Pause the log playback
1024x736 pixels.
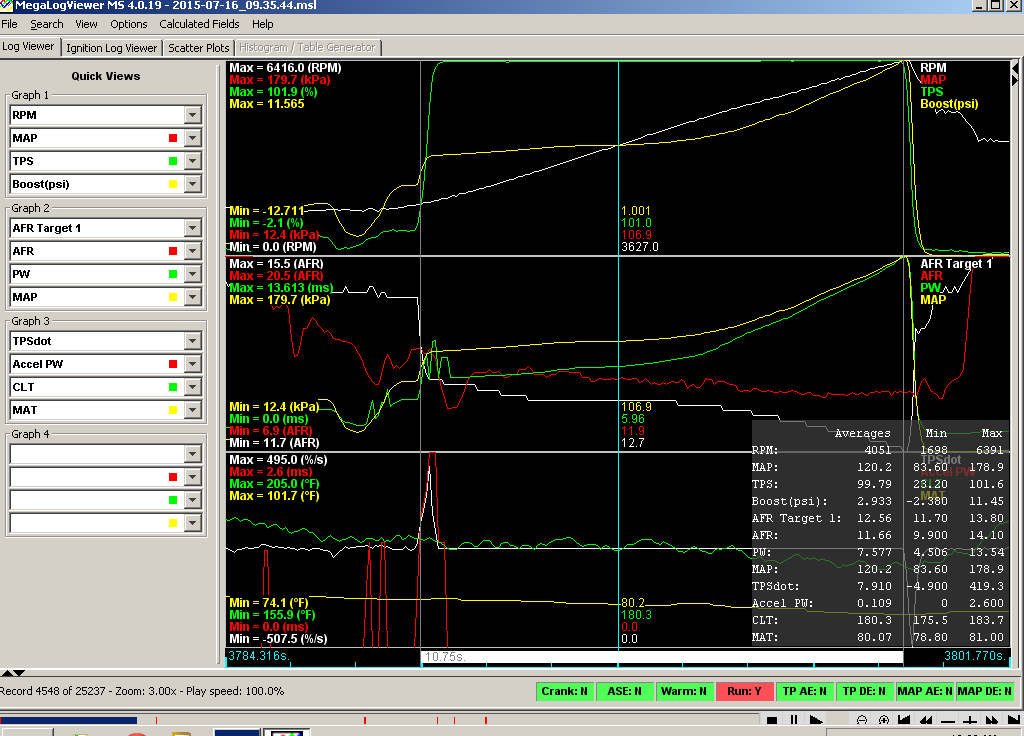point(794,720)
